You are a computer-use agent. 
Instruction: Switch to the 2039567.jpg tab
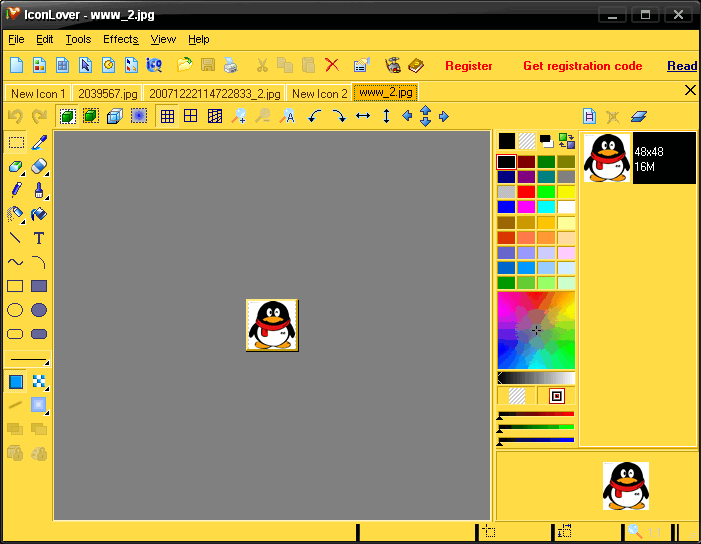point(107,94)
